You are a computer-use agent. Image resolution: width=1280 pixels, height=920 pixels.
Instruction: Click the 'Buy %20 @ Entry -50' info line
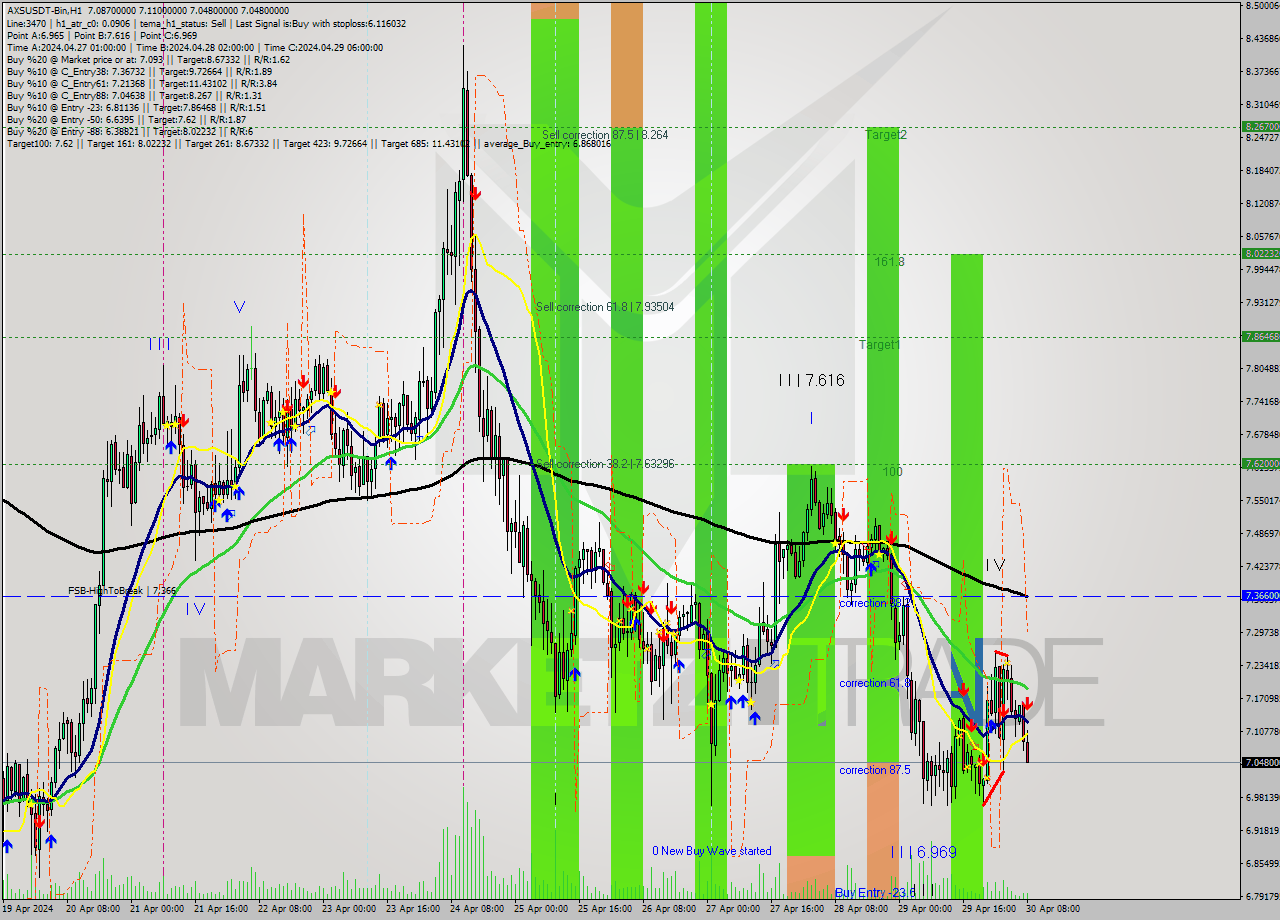126,119
